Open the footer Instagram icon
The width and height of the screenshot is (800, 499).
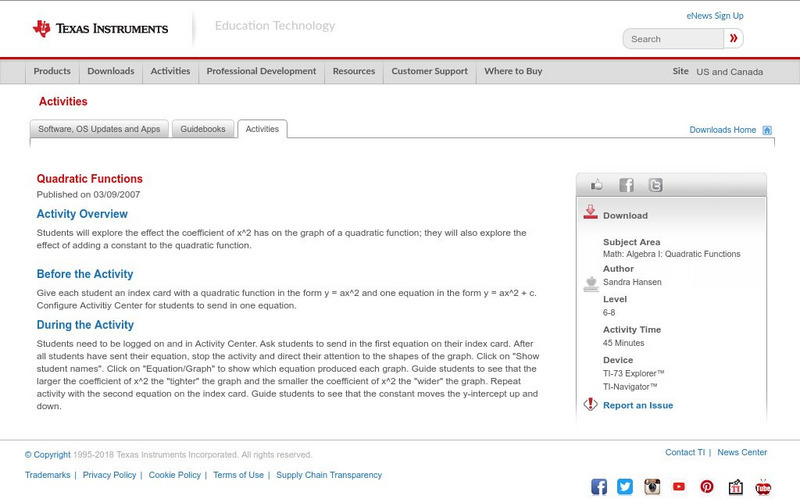pos(652,486)
